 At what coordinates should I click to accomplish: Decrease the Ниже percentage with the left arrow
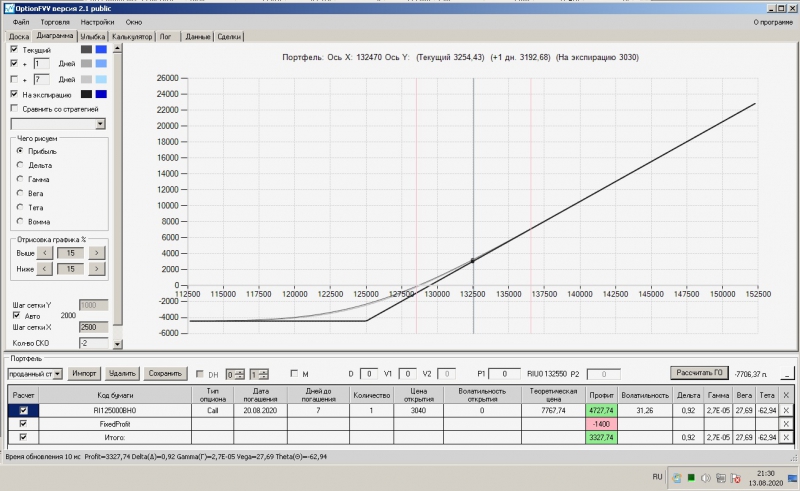pyautogui.click(x=45, y=268)
